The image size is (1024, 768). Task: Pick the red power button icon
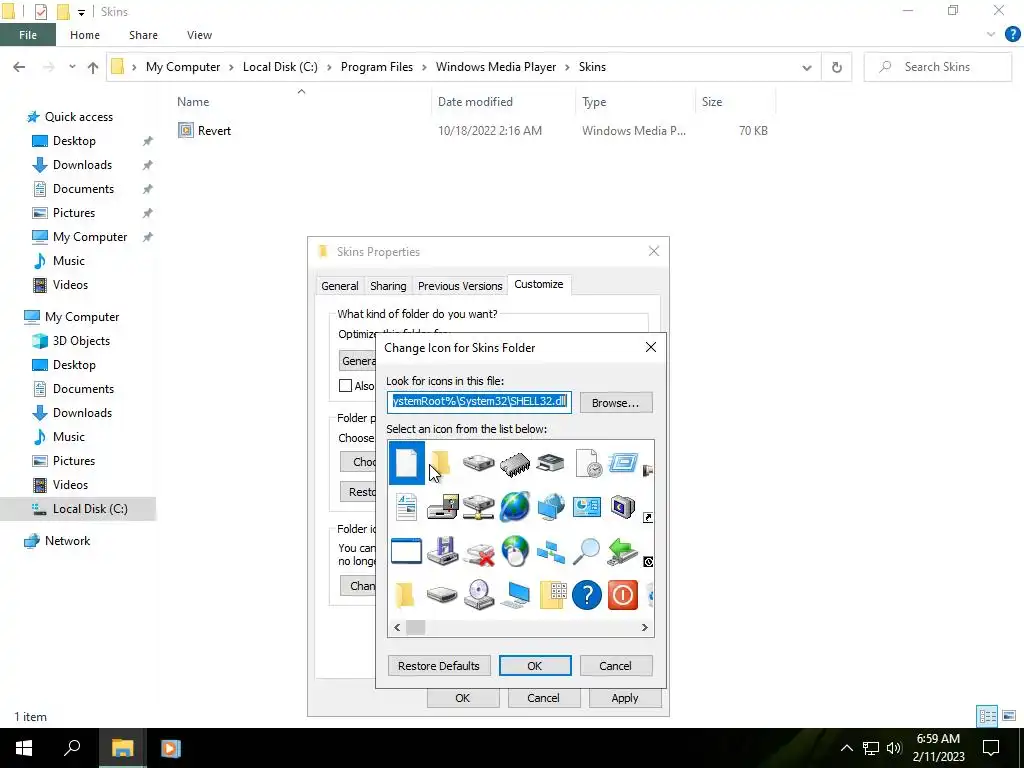[x=622, y=595]
